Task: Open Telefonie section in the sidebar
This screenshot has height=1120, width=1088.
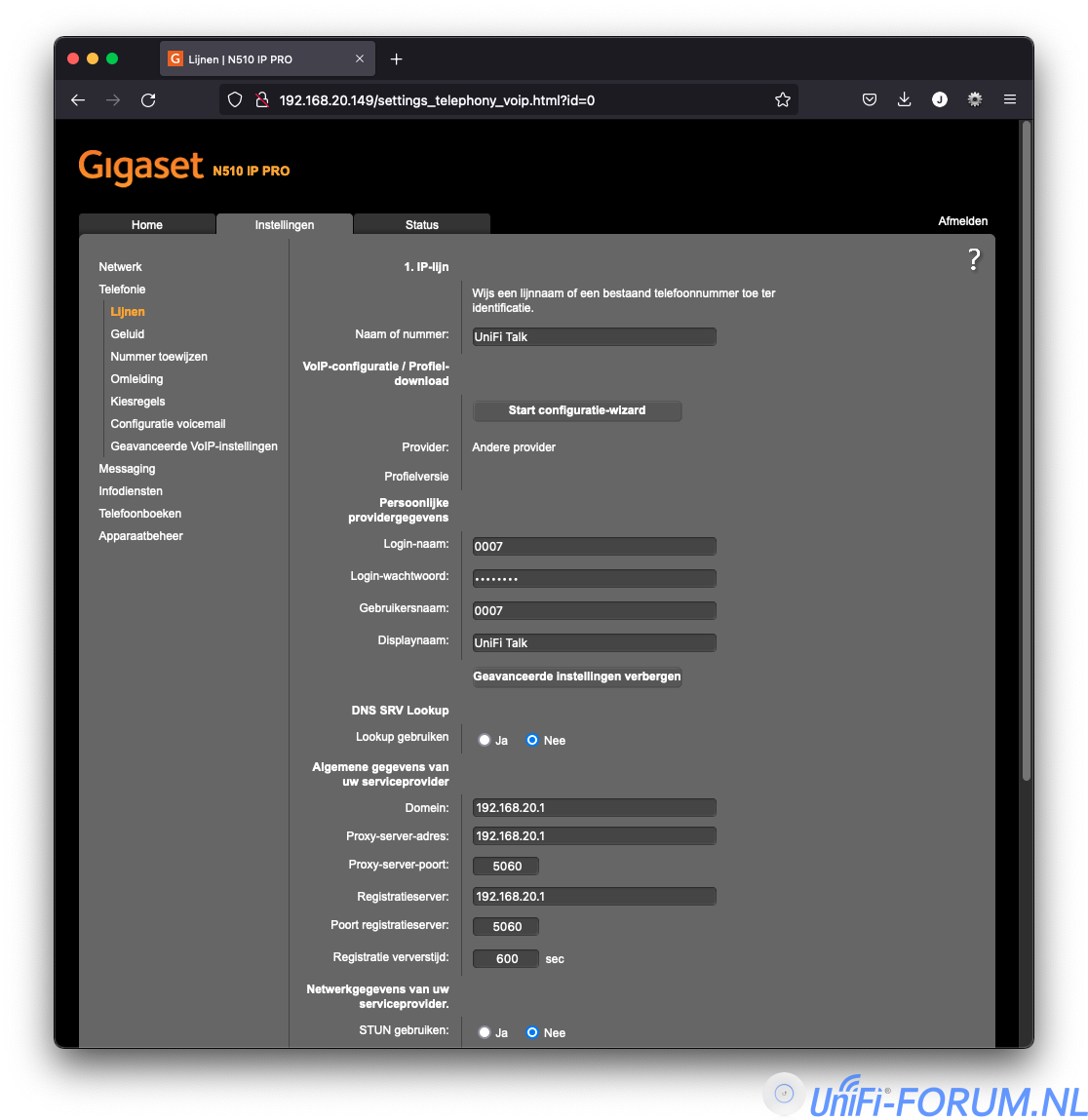Action: [x=122, y=290]
